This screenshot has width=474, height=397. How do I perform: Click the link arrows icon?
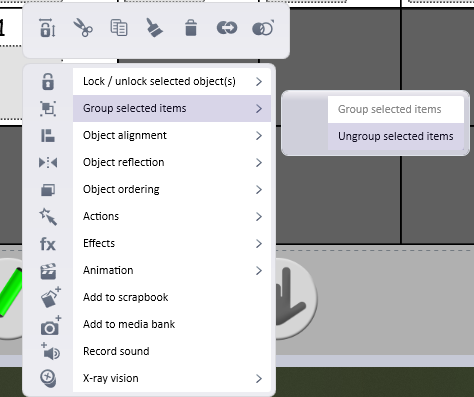tap(227, 28)
